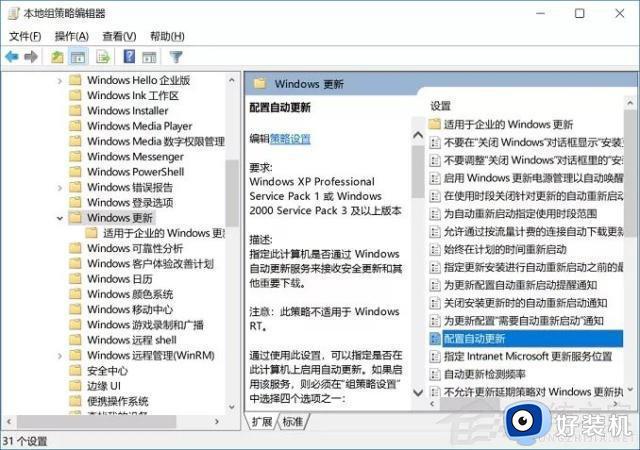Click the policy icon for 关闭安装更新时的自动重新启动通知
Screen dimensions: 640x450
coord(435,303)
